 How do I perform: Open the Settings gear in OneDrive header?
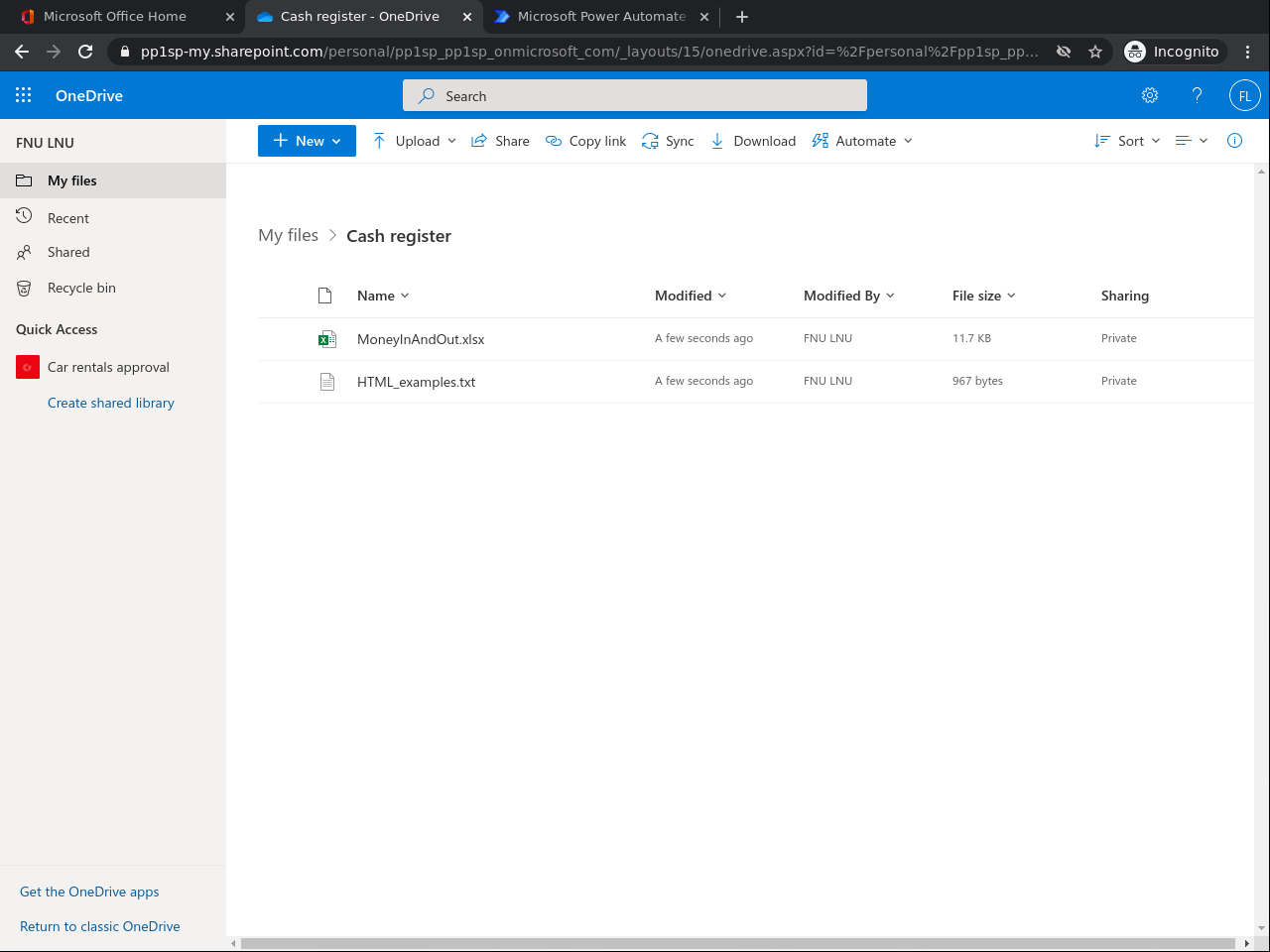[x=1150, y=95]
